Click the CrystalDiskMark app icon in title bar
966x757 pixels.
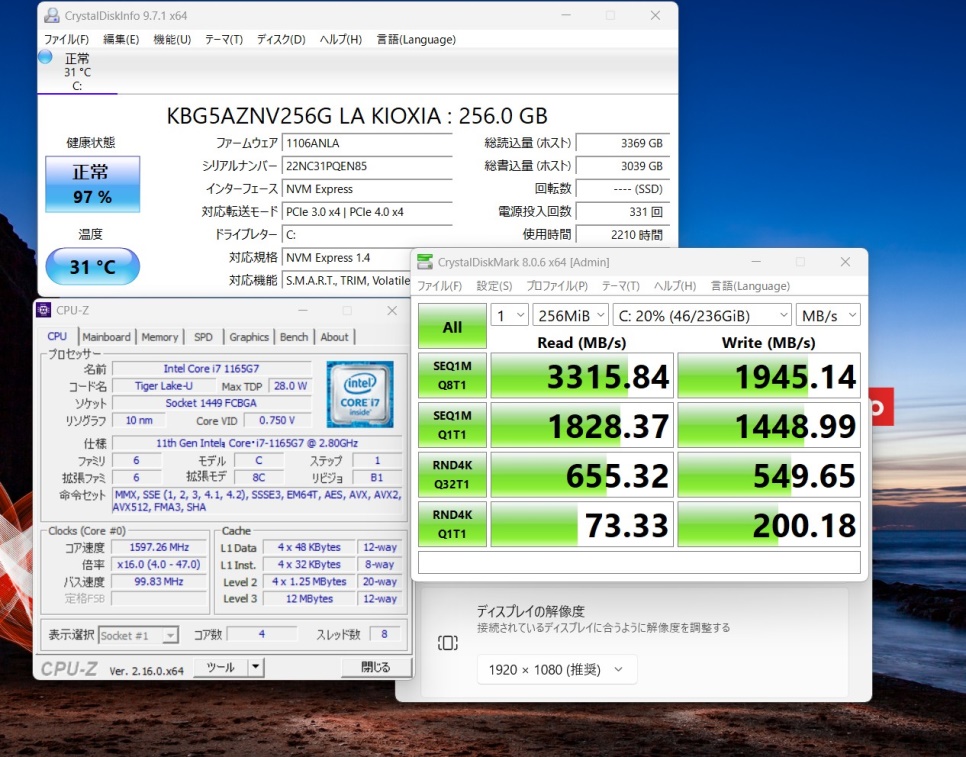425,262
